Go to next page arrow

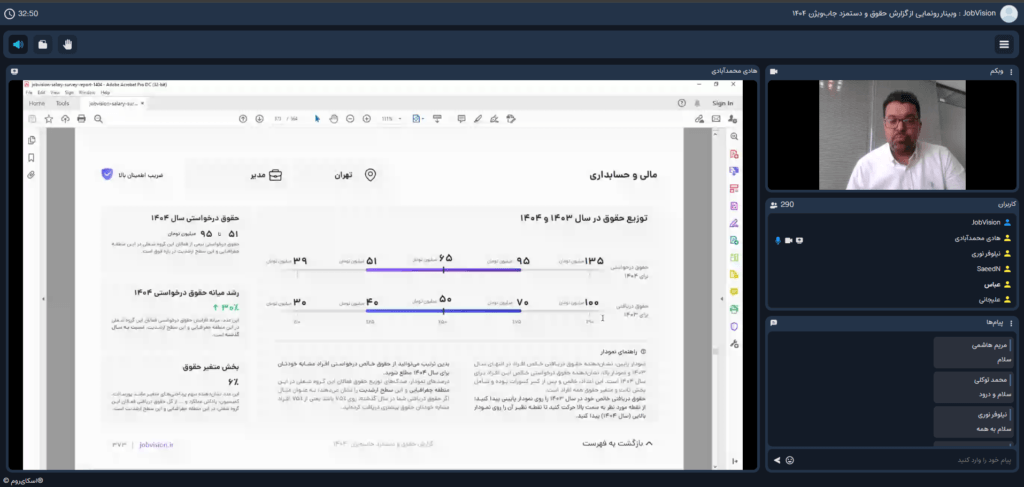[259, 119]
